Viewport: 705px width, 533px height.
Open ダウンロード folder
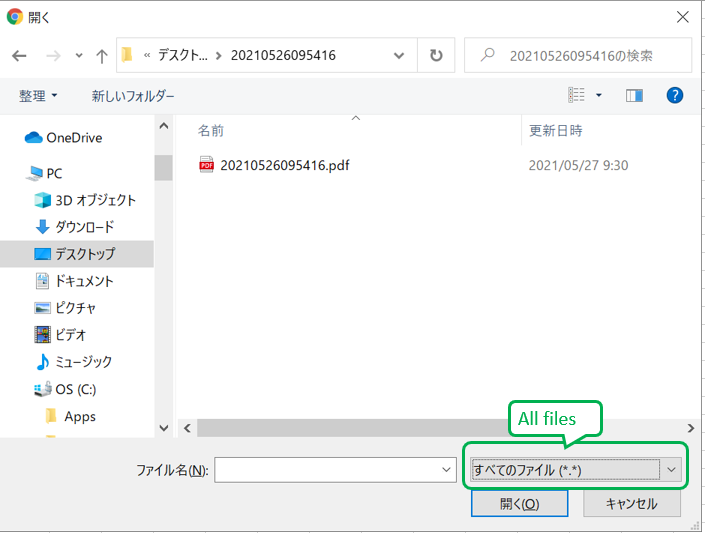tap(75, 227)
